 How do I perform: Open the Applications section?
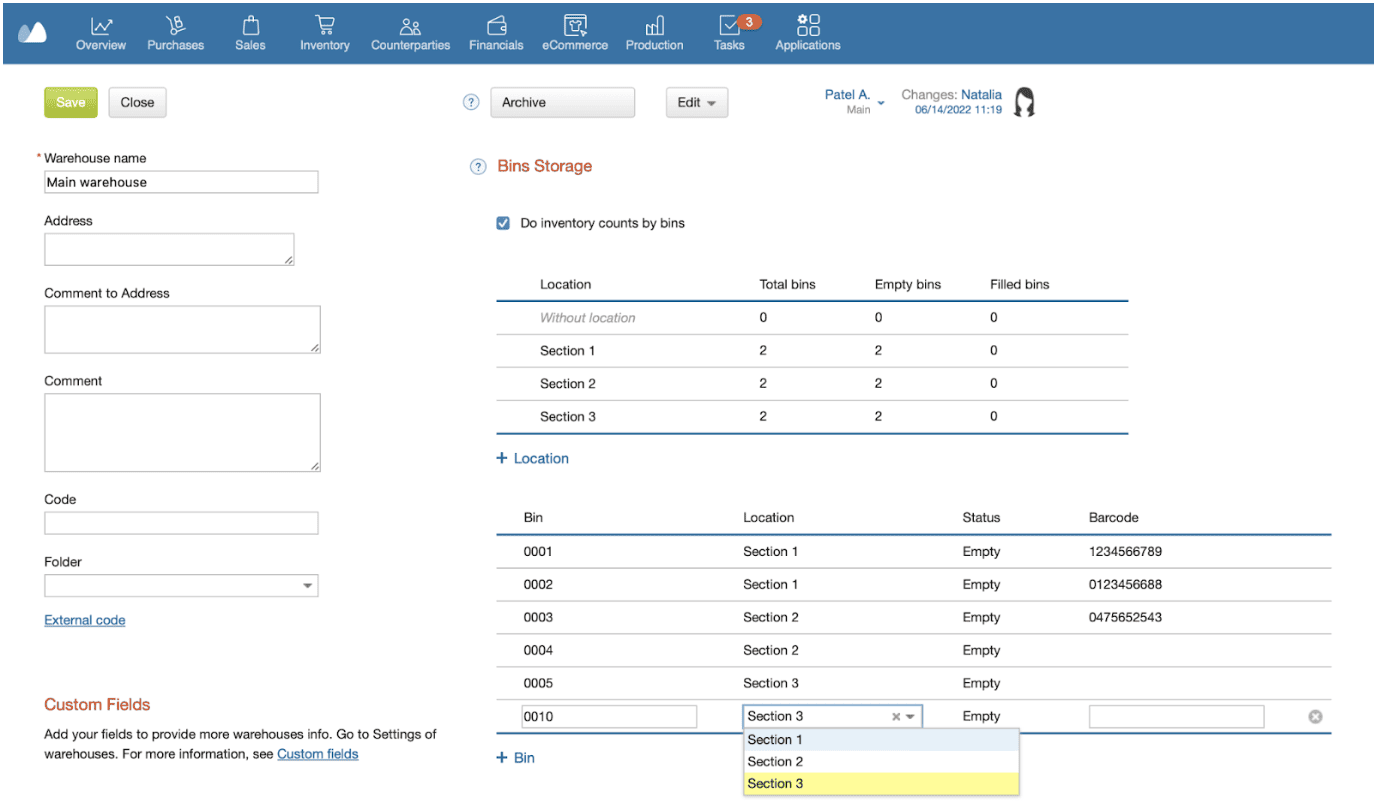click(x=808, y=33)
